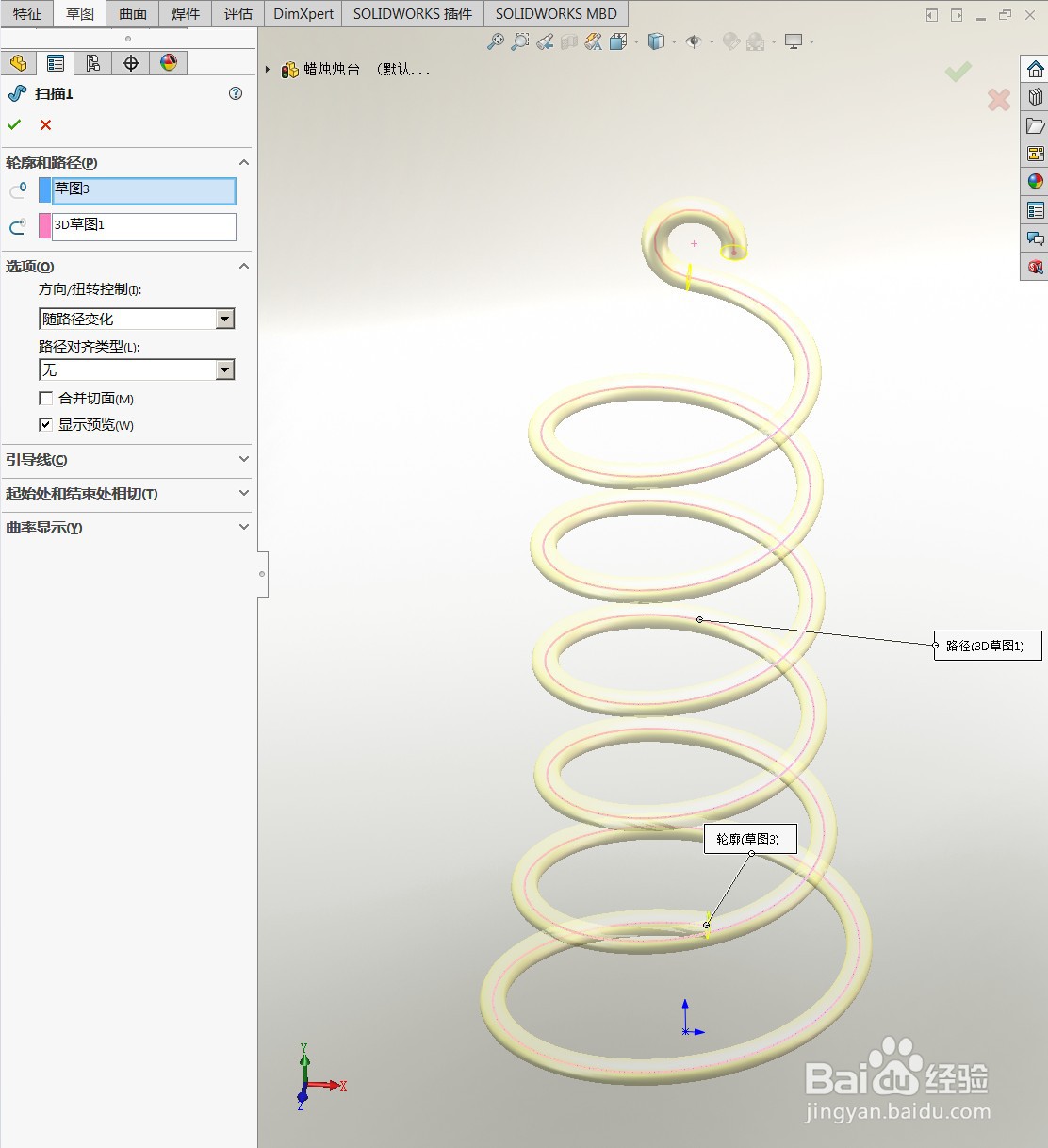Click the Hide/Show Items eye icon

click(694, 41)
